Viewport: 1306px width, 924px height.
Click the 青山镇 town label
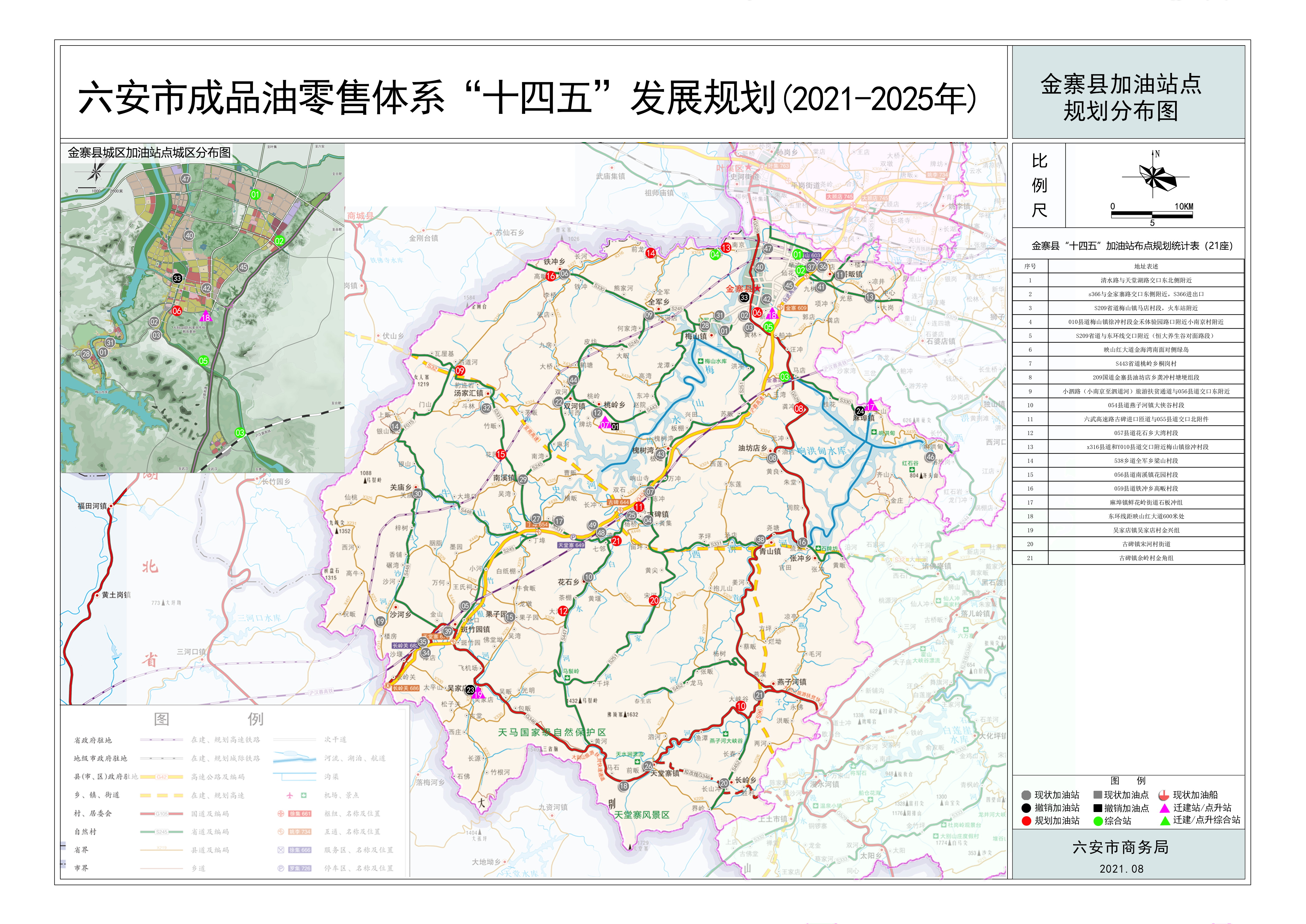tap(770, 551)
